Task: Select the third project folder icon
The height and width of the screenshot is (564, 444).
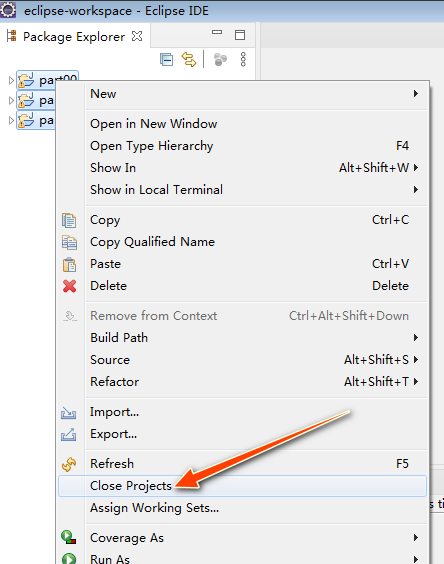Action: click(x=26, y=120)
